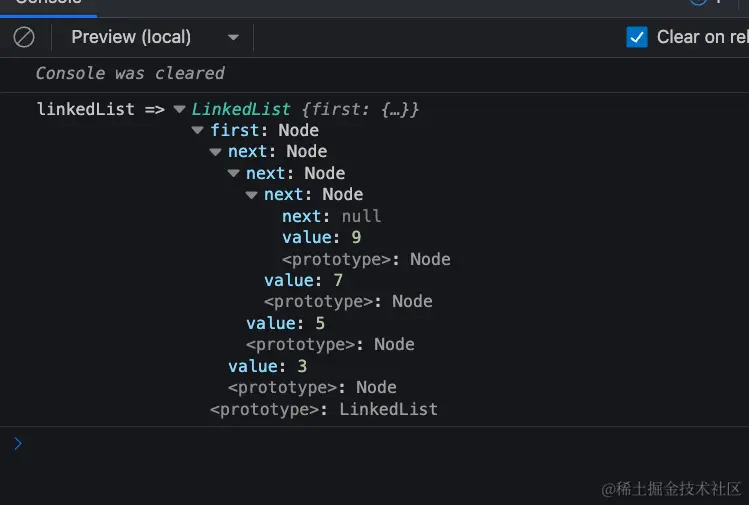This screenshot has height=505, width=749.
Task: Collapse the next: Node containing value 7
Action: coord(234,173)
